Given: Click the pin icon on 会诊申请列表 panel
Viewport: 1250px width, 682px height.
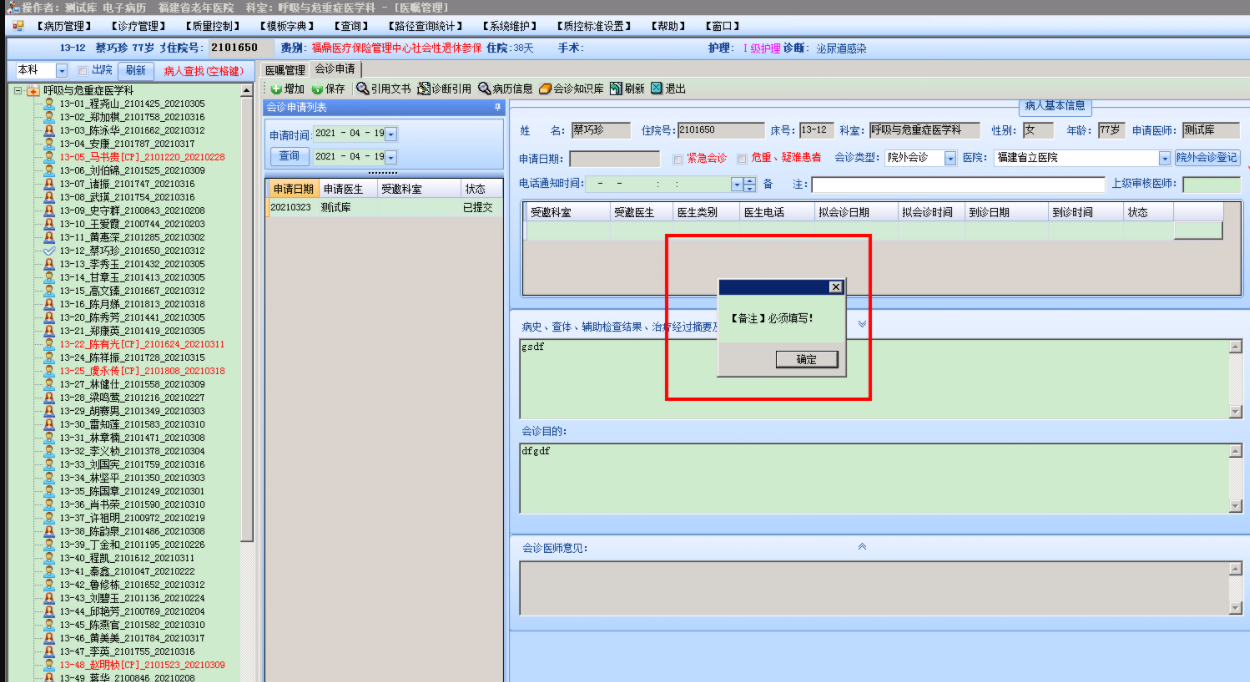Looking at the screenshot, I should 497,107.
